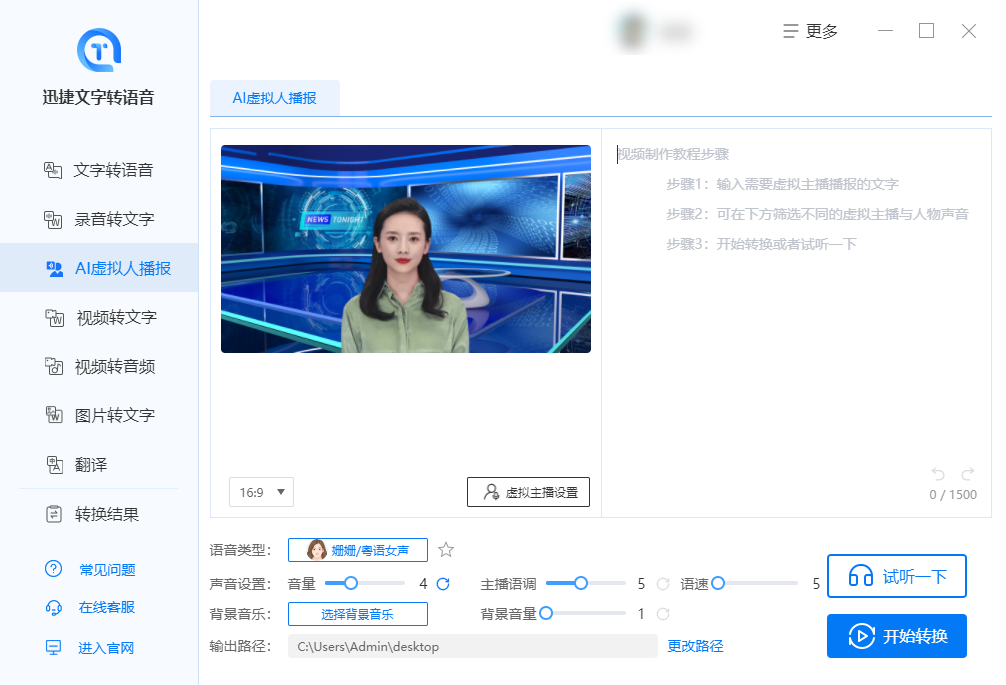Click the 视频转文字 sidebar icon

tap(55, 317)
